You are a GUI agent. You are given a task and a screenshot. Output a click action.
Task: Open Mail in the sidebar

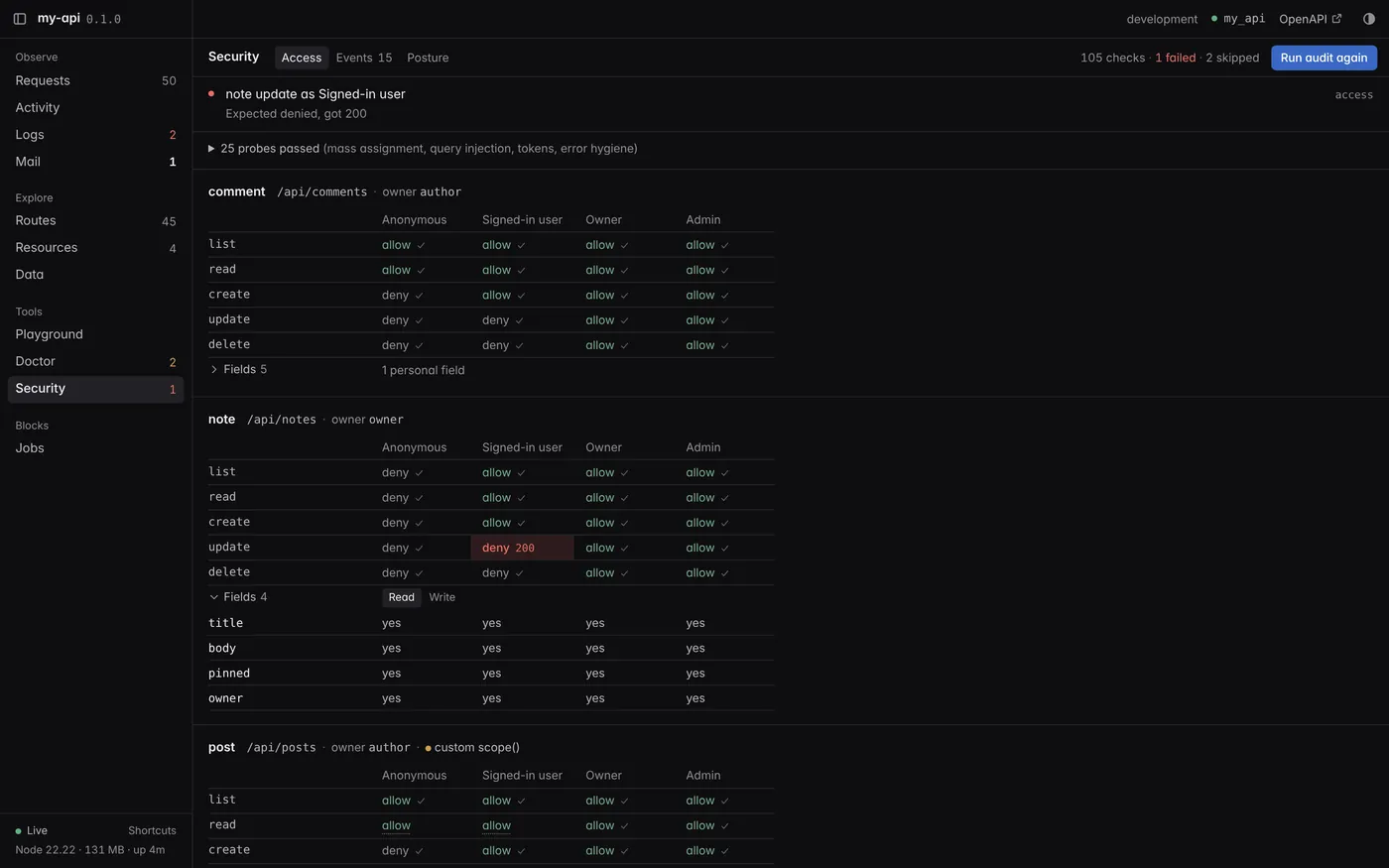tap(95, 161)
